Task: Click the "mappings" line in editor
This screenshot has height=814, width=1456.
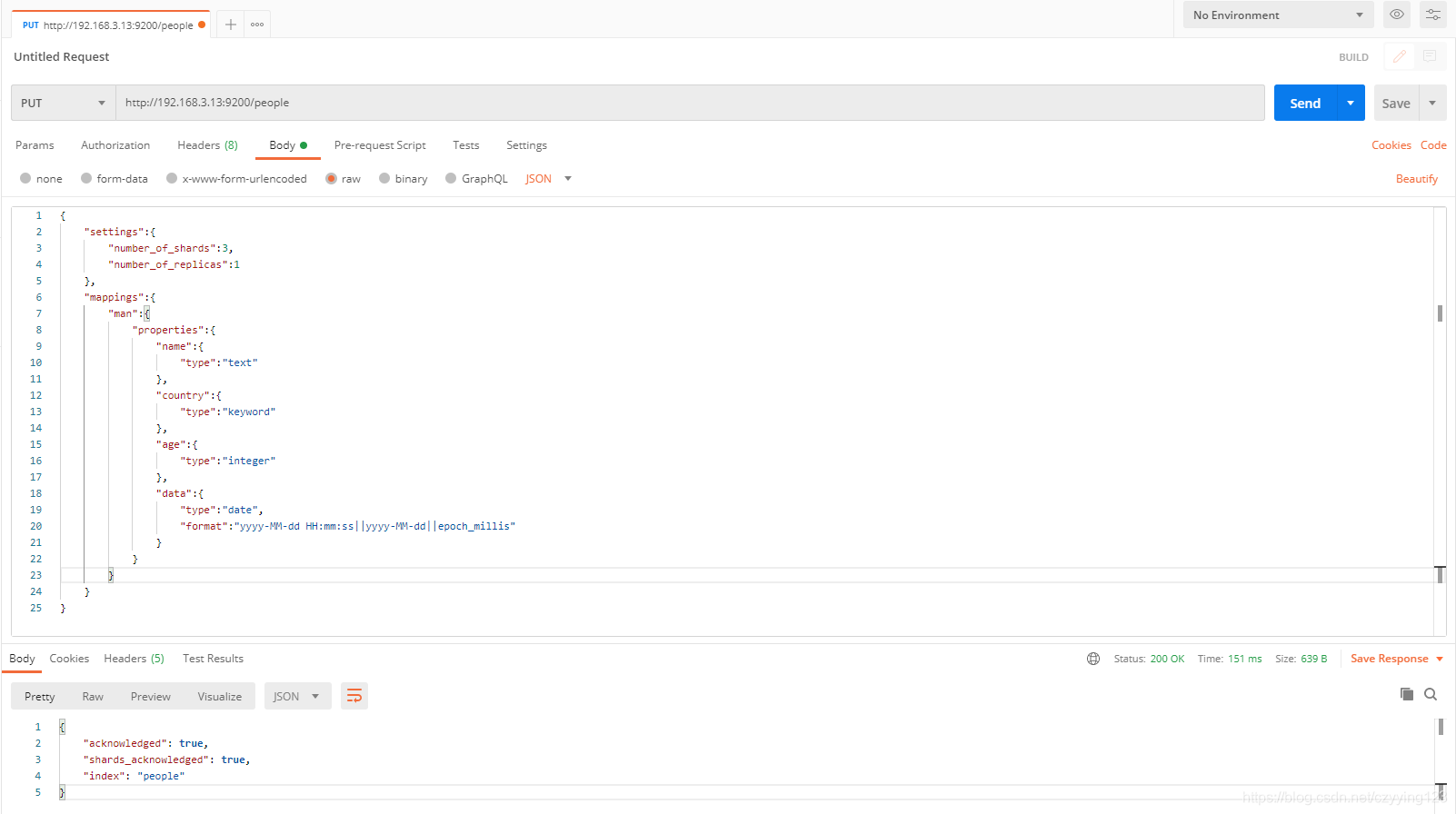Action: (x=120, y=297)
